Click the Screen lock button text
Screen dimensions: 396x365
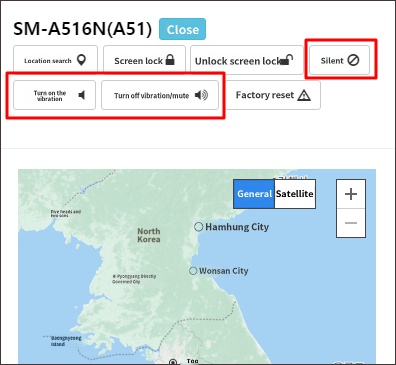tap(138, 61)
